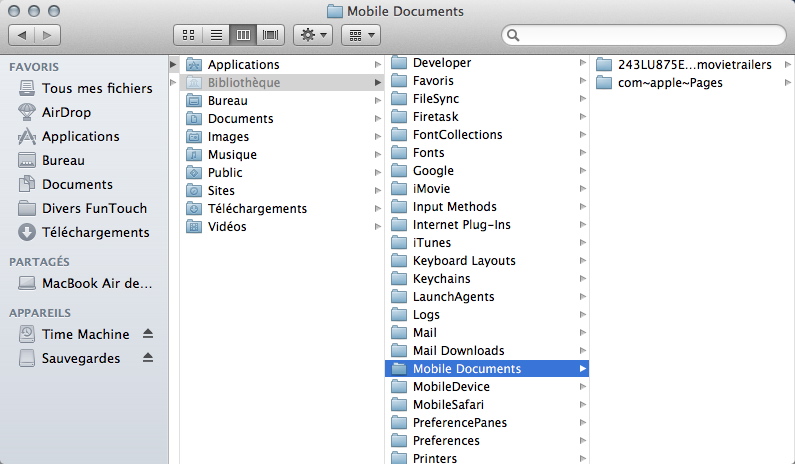Eject the Time Machine drive

(x=148, y=334)
